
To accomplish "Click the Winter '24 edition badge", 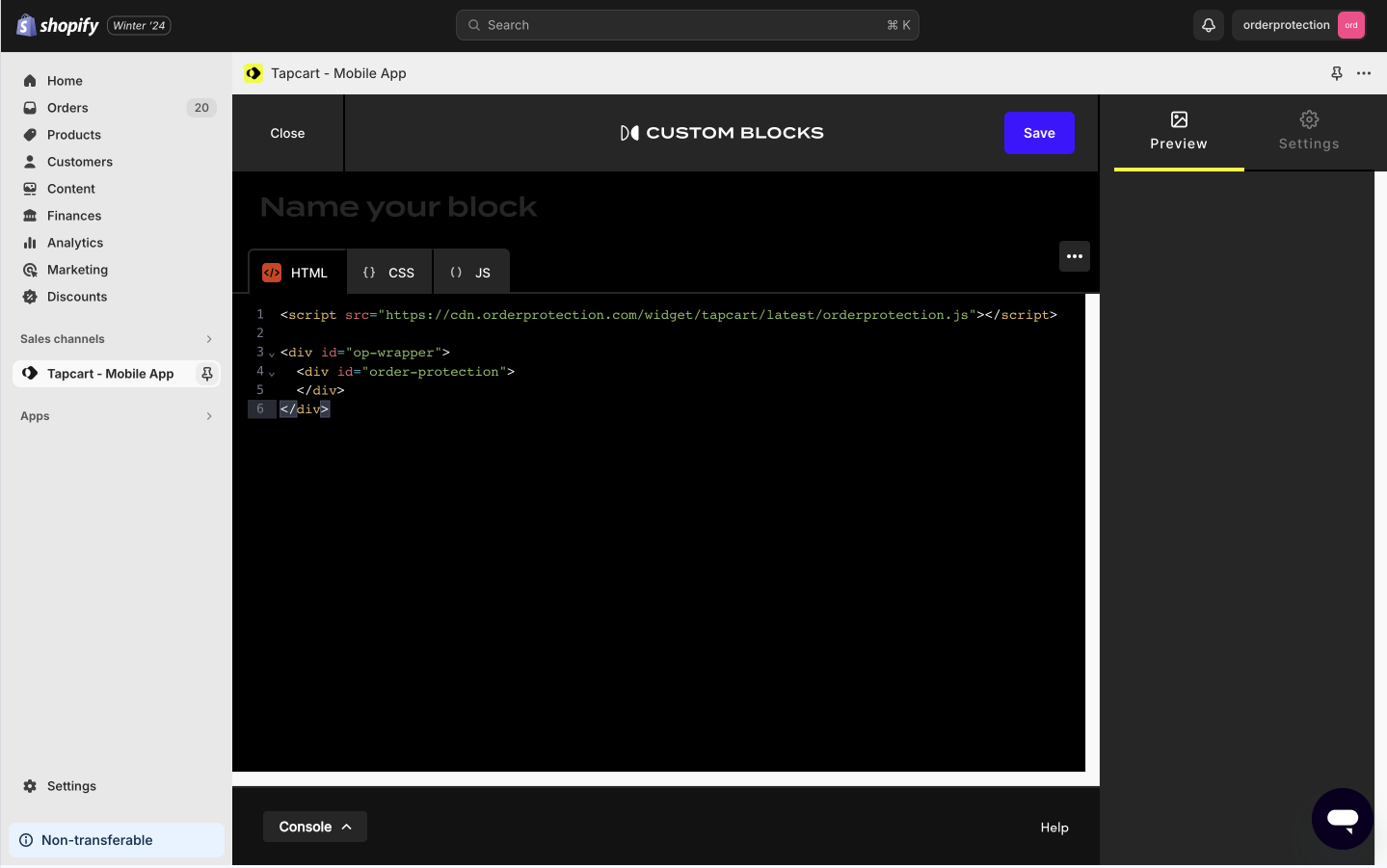I will (x=140, y=26).
